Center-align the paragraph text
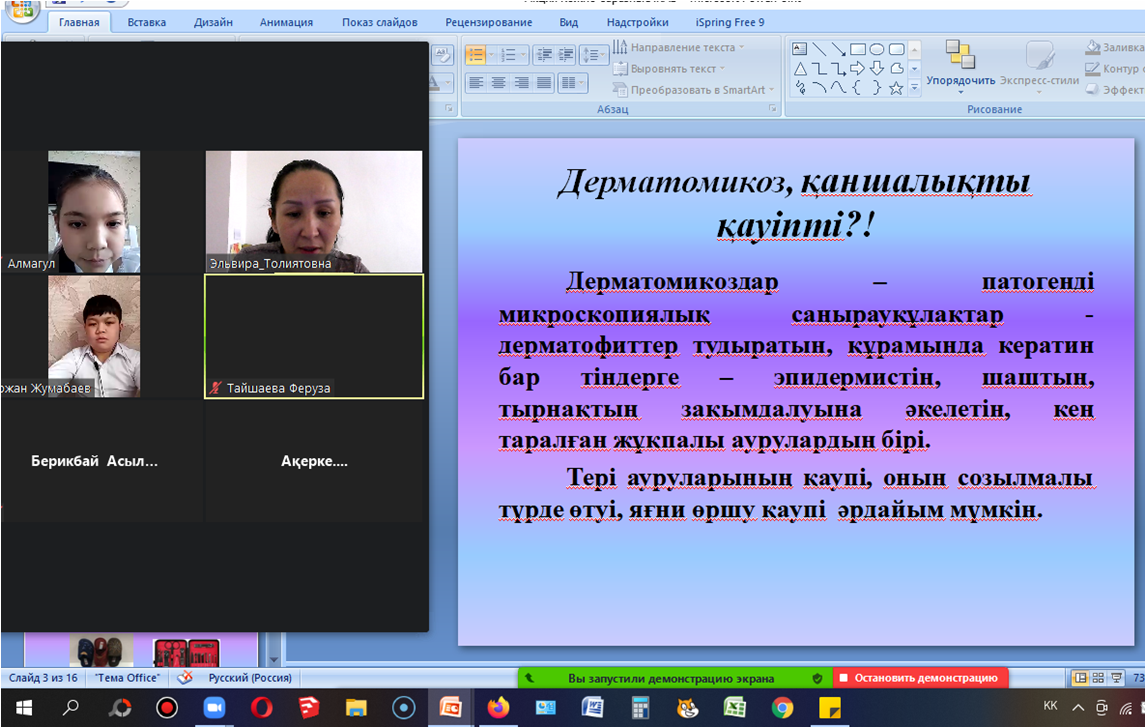Screen dimensions: 1146x728 click(x=498, y=83)
